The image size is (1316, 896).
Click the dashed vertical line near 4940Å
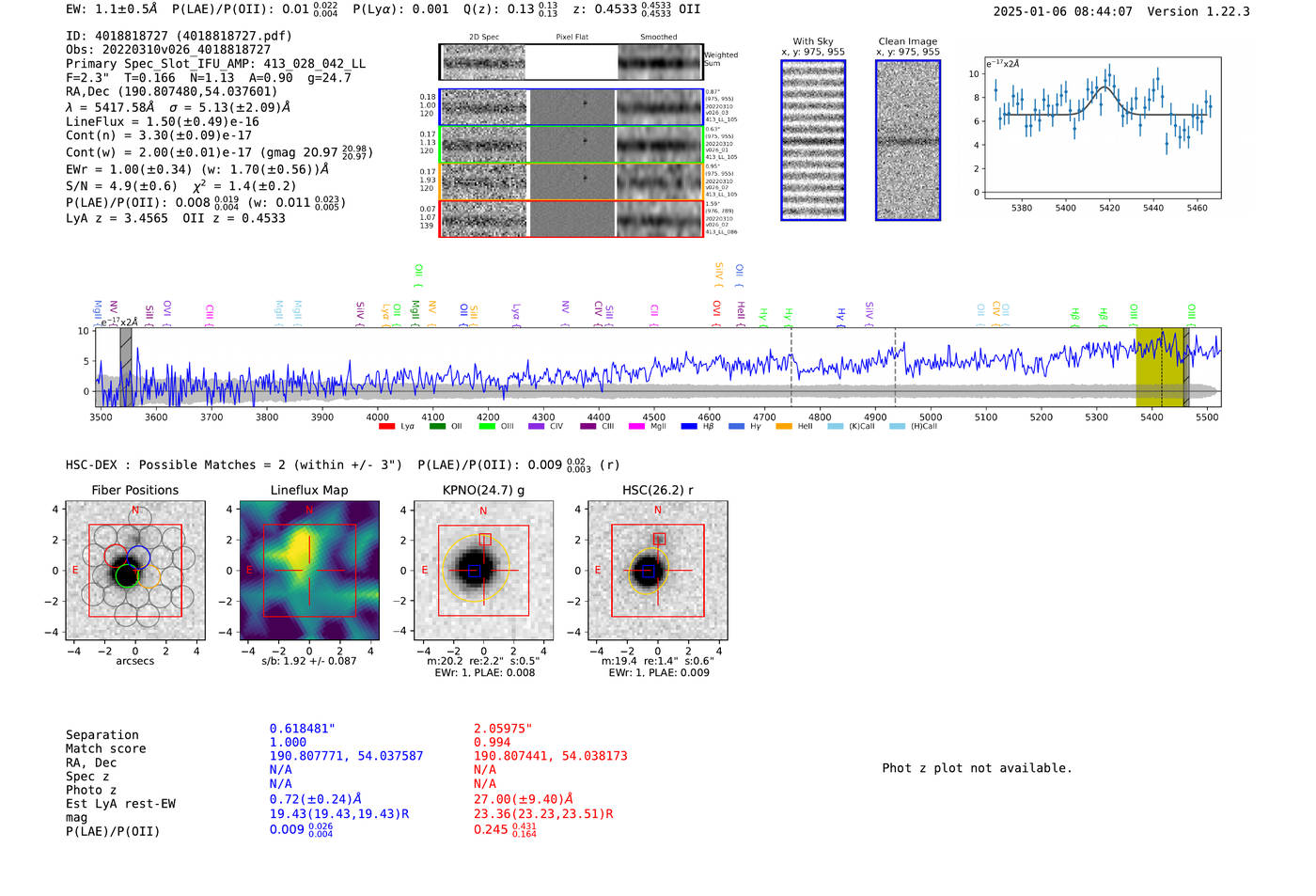coord(895,367)
